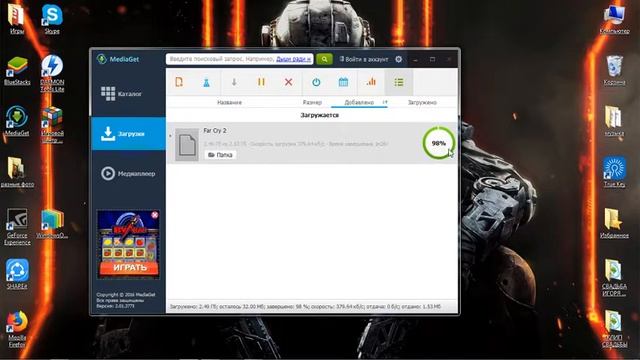Open settings via the gear icon
Screen dimensions: 640x360
click(399, 59)
